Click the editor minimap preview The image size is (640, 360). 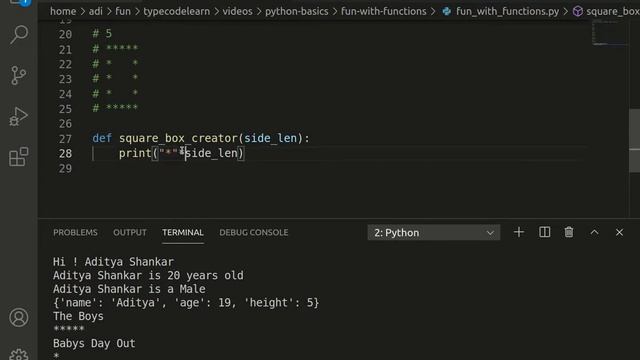click(610, 33)
